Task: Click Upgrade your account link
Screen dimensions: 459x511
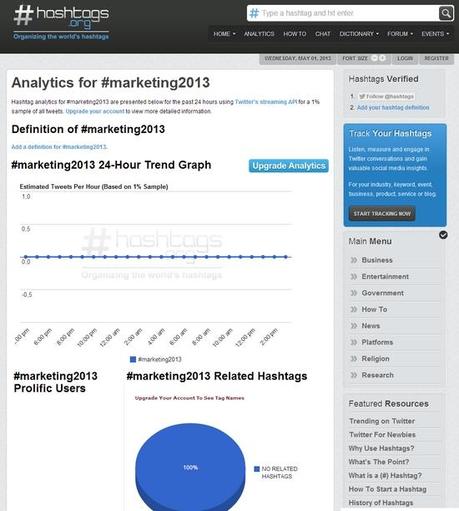Action: 95,111
